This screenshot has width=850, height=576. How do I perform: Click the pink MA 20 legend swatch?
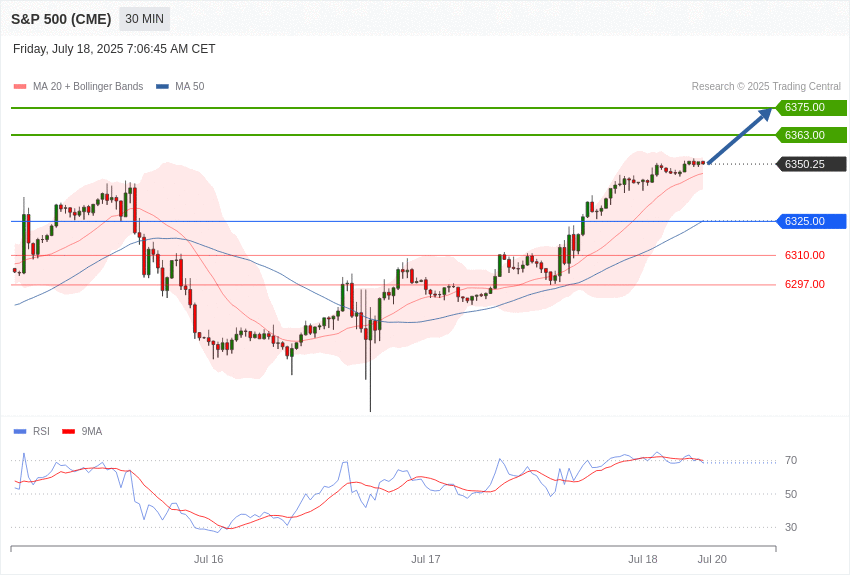coord(20,87)
